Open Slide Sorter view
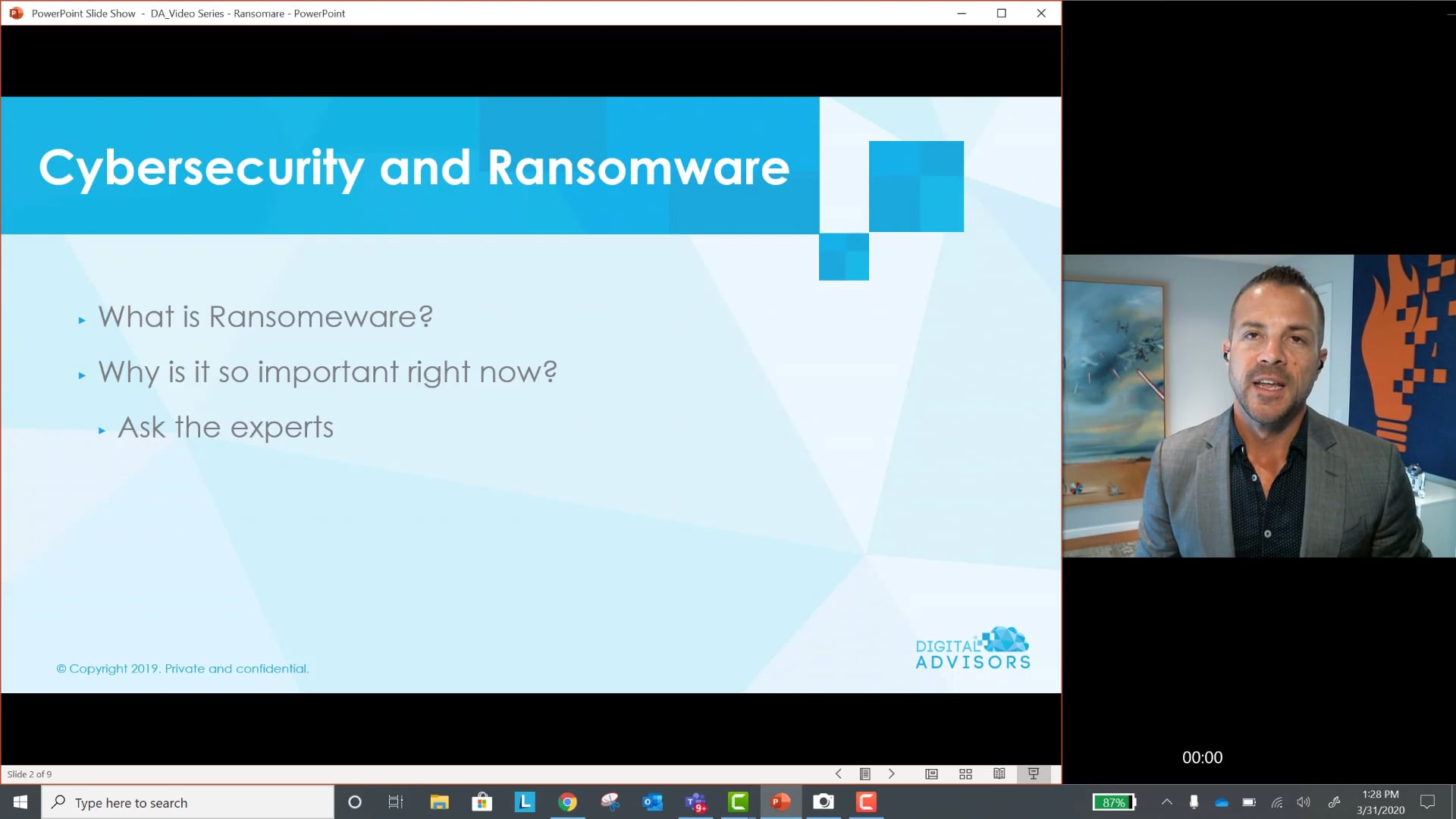 point(965,773)
